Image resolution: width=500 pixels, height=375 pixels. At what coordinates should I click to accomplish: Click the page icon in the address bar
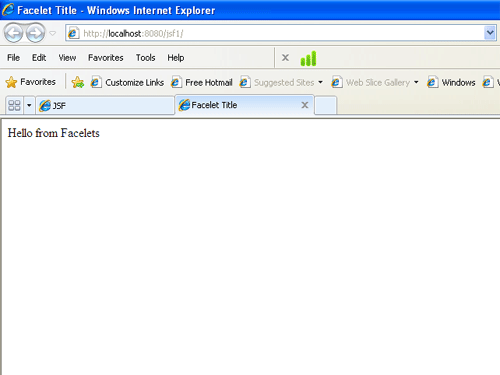[x=73, y=33]
